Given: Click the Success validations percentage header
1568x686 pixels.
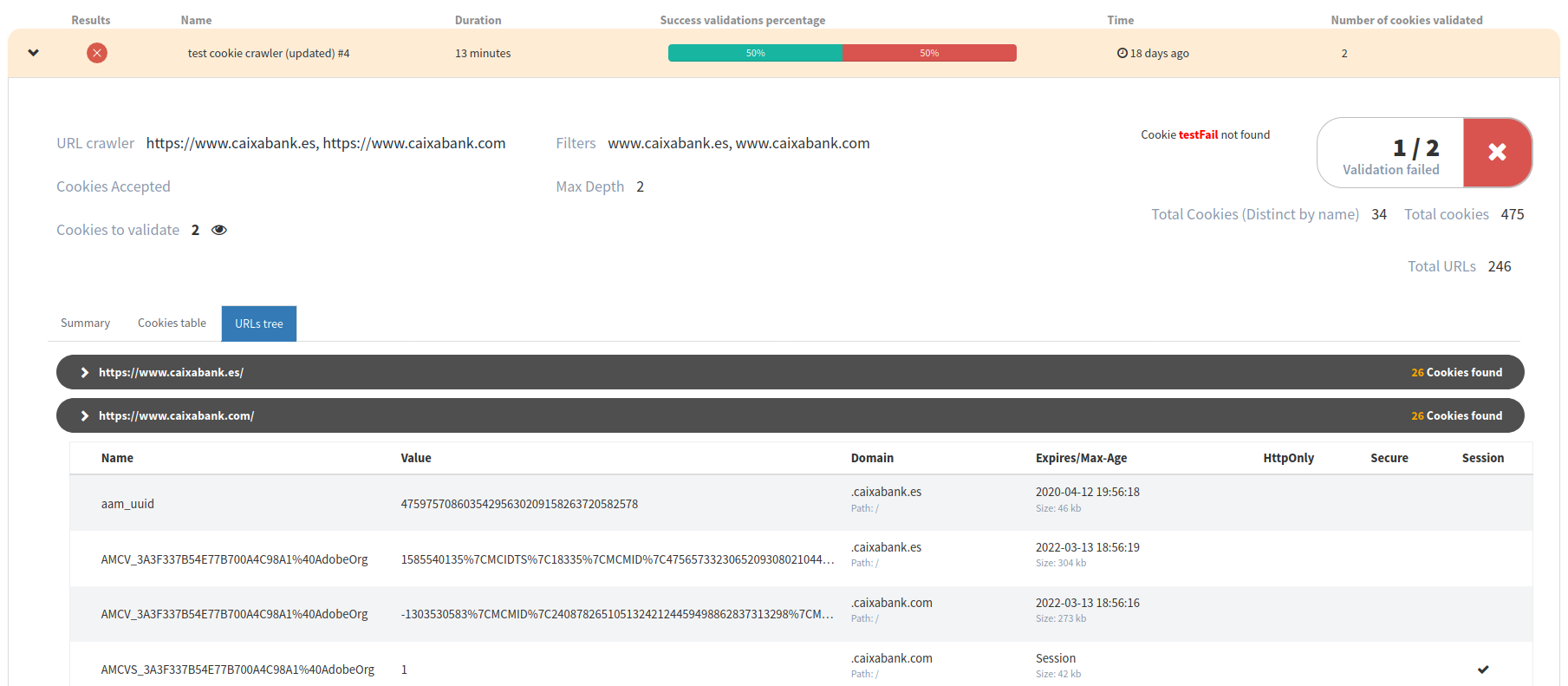Looking at the screenshot, I should (742, 20).
